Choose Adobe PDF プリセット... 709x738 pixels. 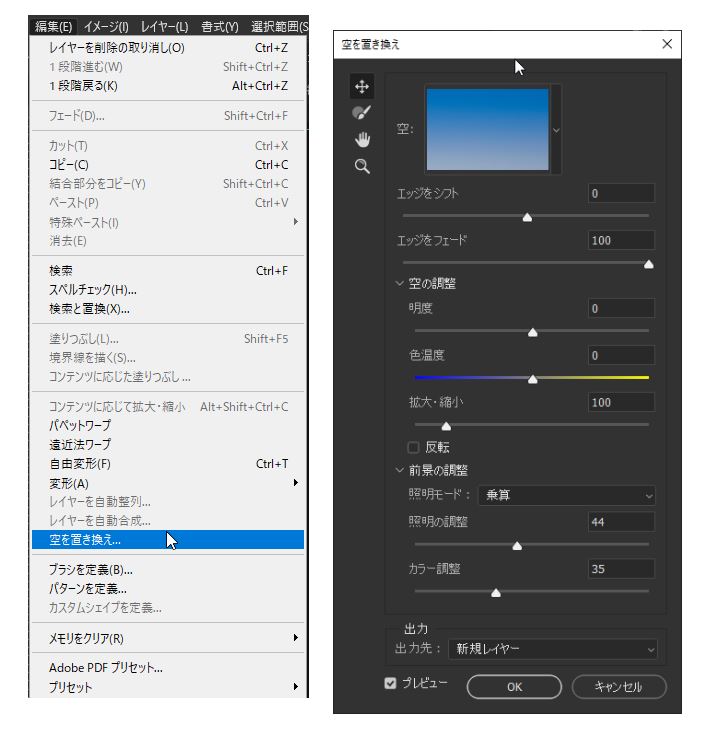(x=168, y=667)
